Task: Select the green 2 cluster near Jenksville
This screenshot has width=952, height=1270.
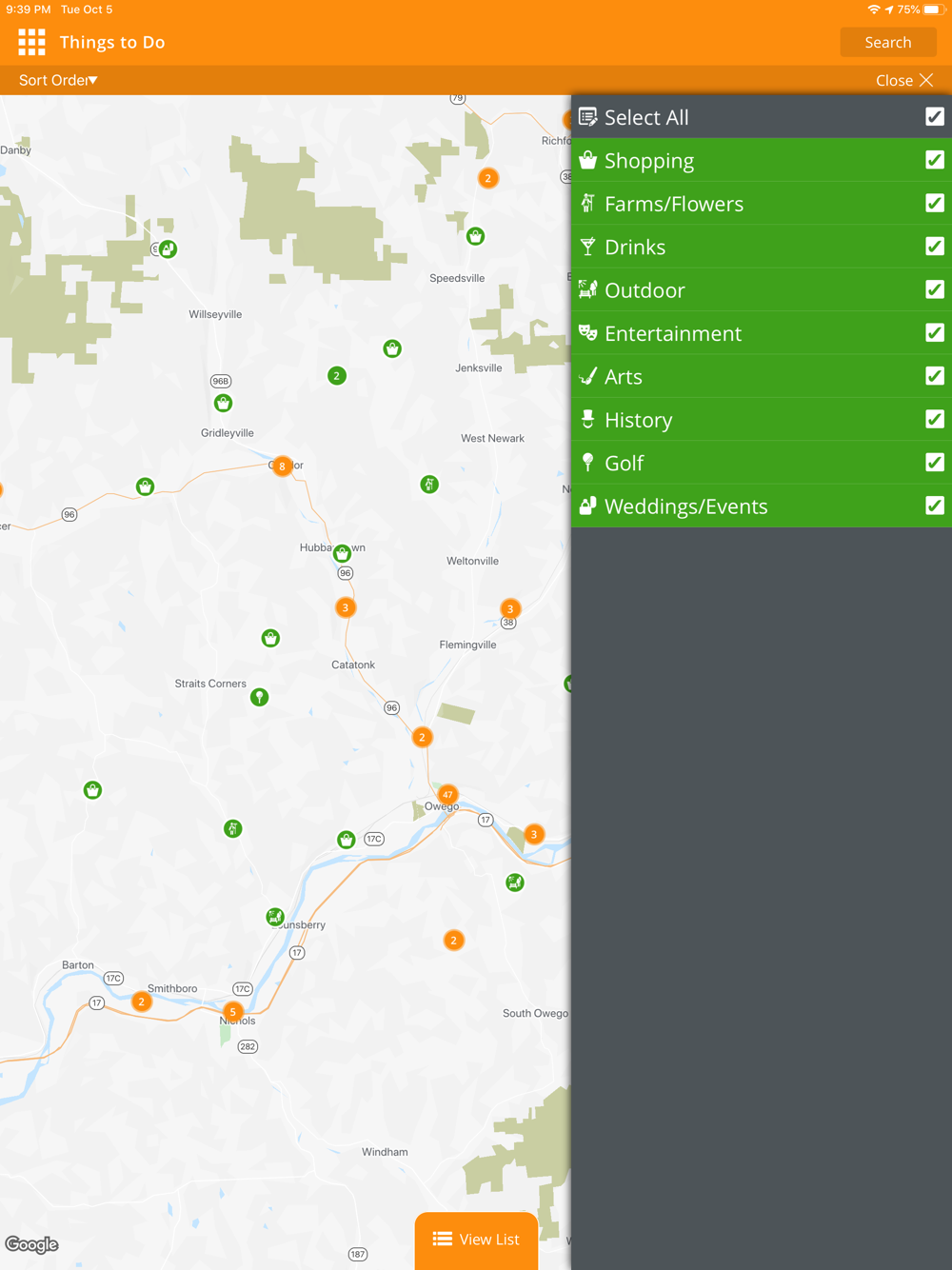Action: tap(336, 376)
